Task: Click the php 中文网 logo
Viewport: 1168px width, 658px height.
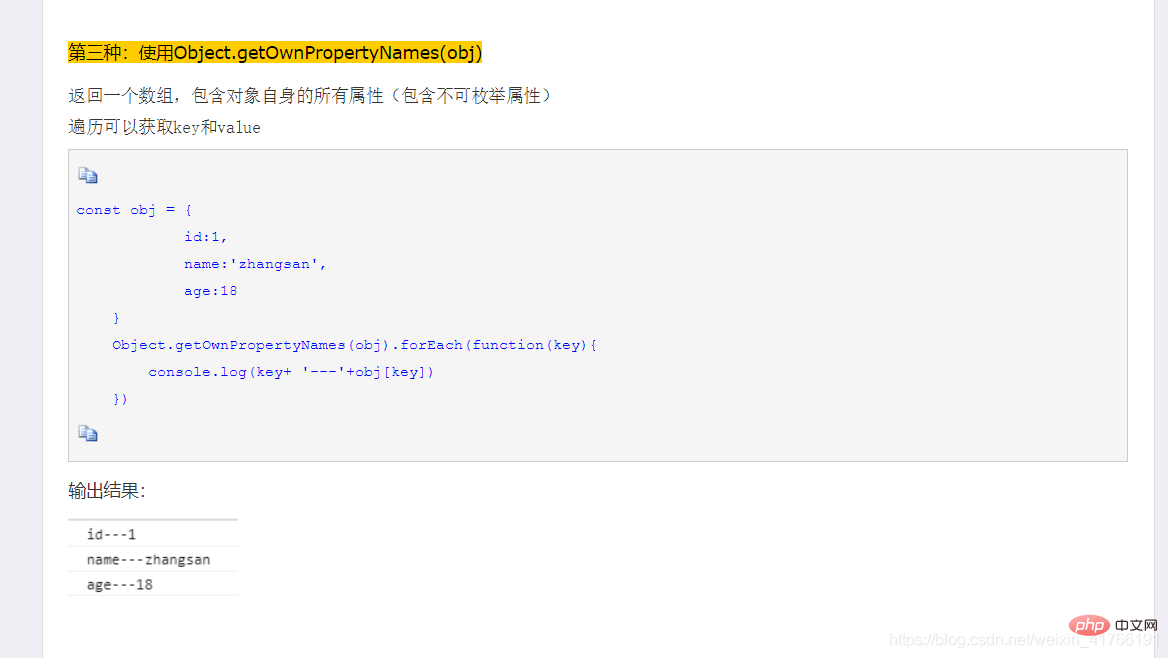Action: click(x=1113, y=625)
